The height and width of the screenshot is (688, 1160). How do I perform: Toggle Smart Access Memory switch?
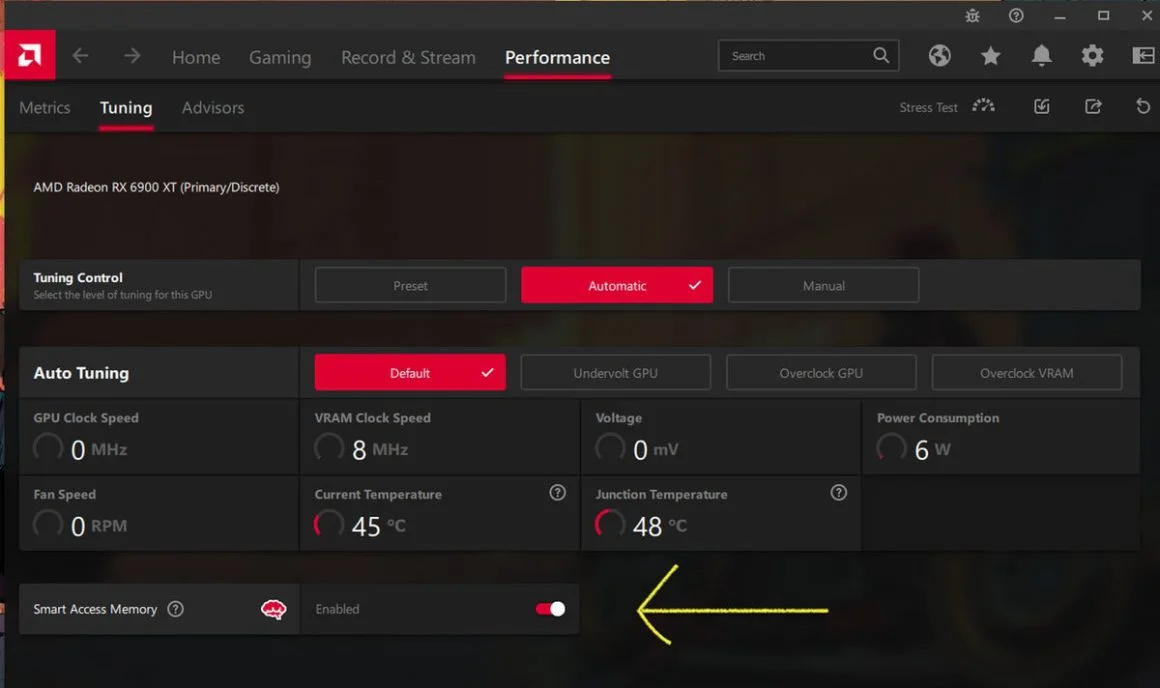click(x=550, y=609)
